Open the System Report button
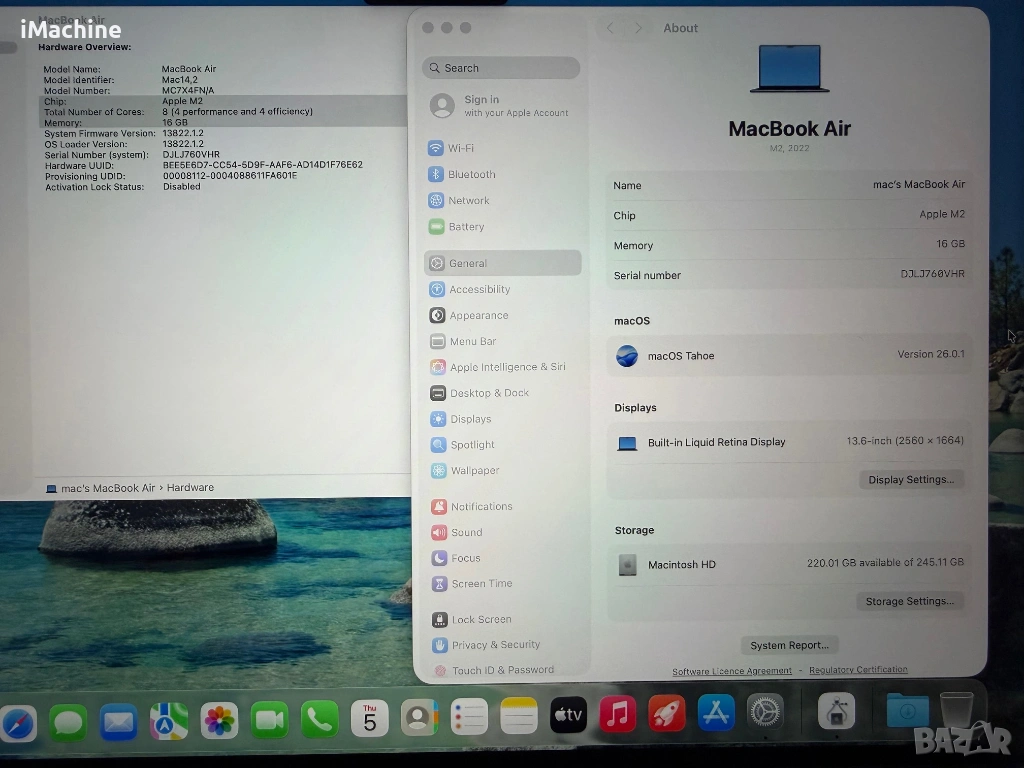Image resolution: width=1024 pixels, height=768 pixels. tap(789, 645)
